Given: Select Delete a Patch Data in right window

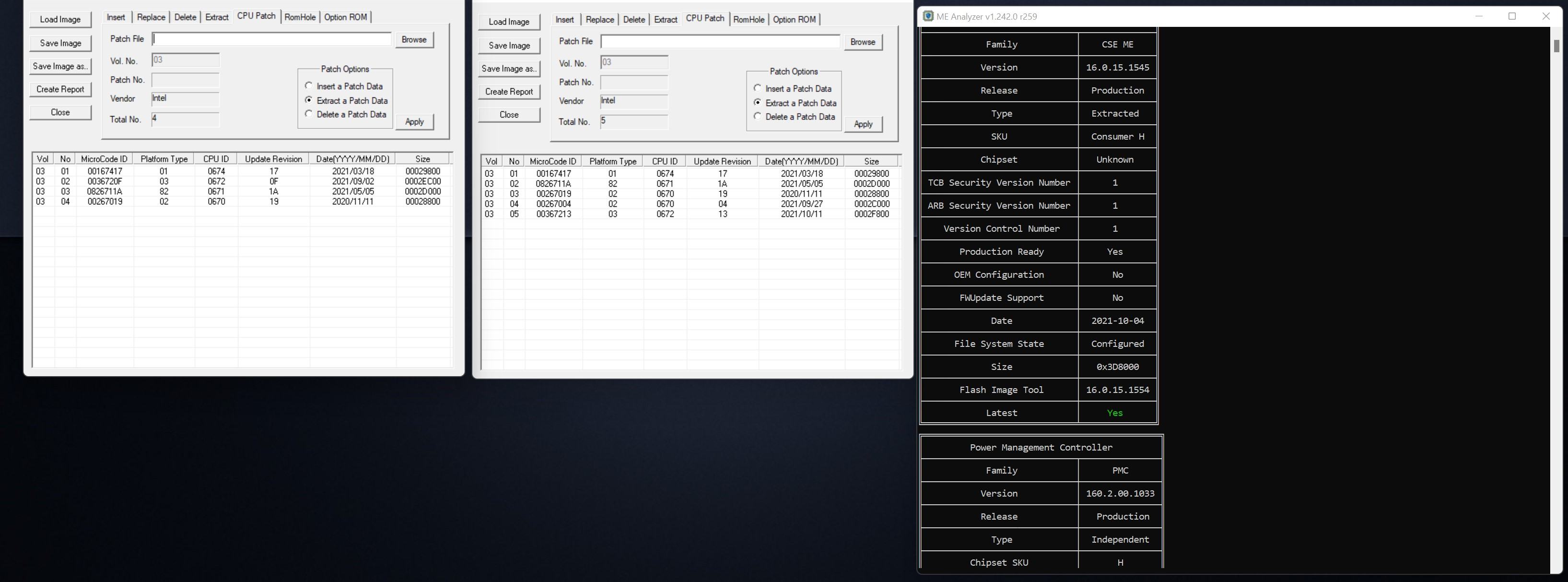Looking at the screenshot, I should pyautogui.click(x=758, y=116).
